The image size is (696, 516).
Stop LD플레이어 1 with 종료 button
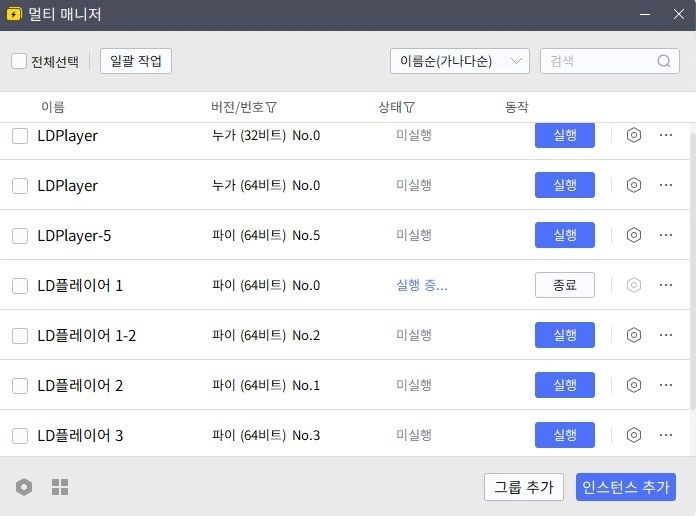click(565, 285)
